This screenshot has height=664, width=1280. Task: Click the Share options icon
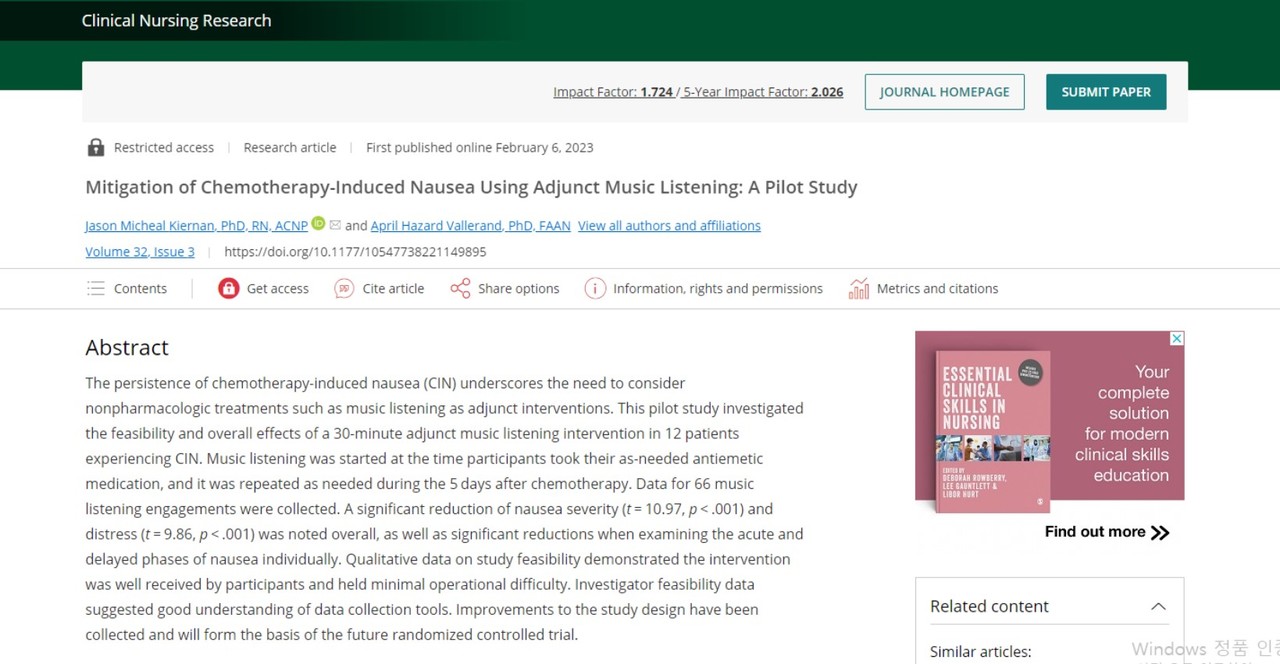click(460, 289)
